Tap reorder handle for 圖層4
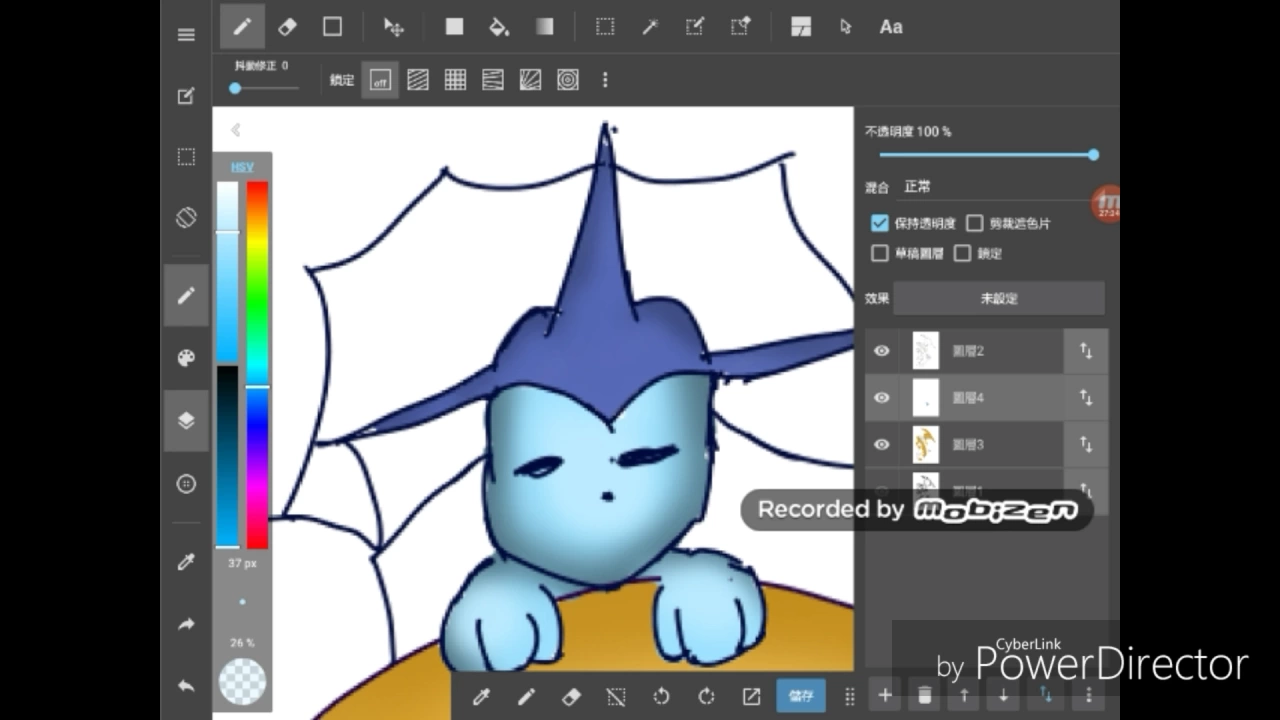The width and height of the screenshot is (1280, 720). [x=1086, y=398]
